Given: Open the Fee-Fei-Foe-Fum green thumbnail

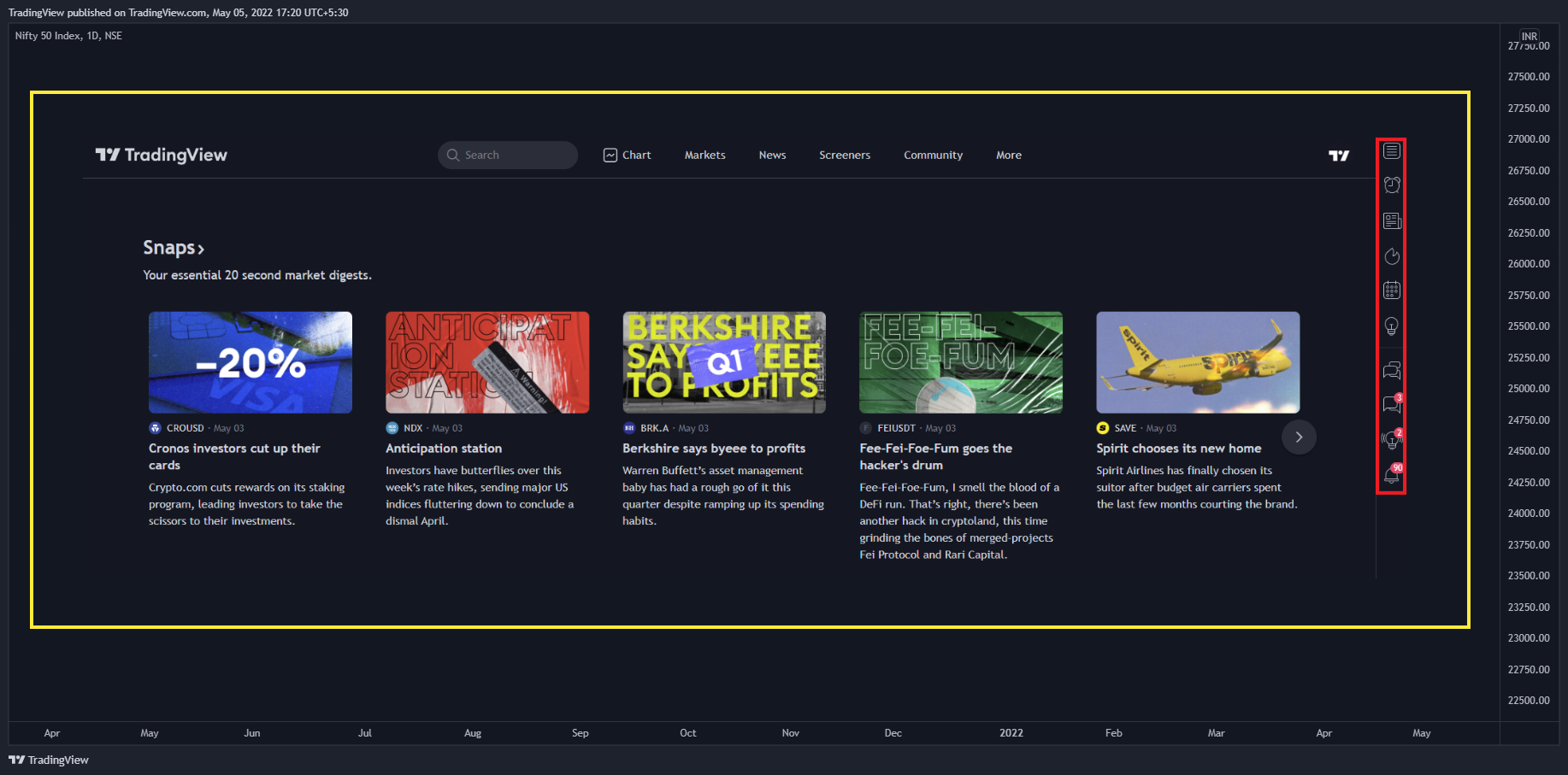Looking at the screenshot, I should (961, 362).
